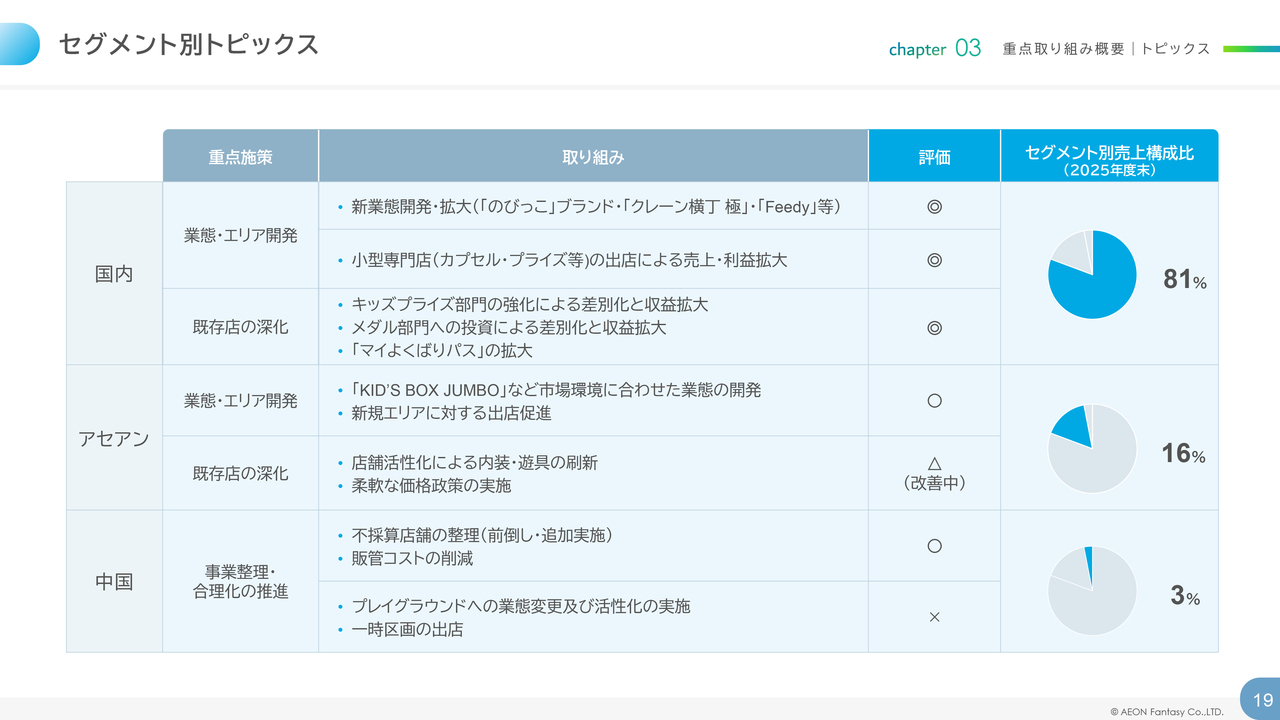The height and width of the screenshot is (720, 1280).
Task: Click the double-circle rating for 小型専門店 row
Action: (934, 260)
